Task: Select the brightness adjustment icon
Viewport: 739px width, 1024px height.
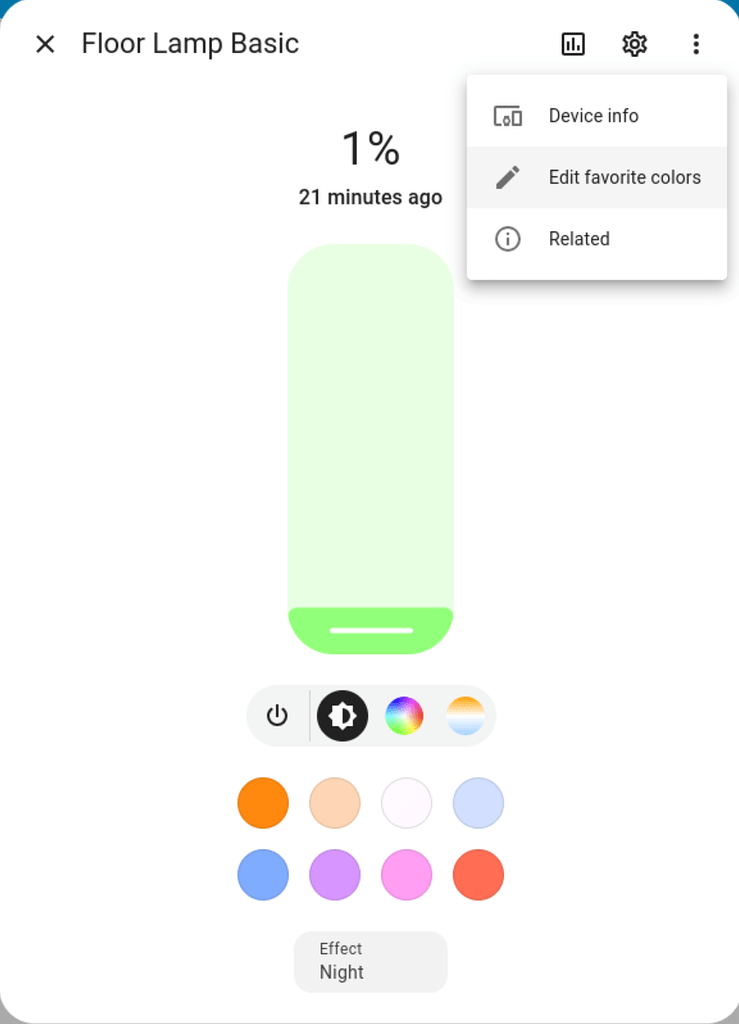Action: pos(342,715)
